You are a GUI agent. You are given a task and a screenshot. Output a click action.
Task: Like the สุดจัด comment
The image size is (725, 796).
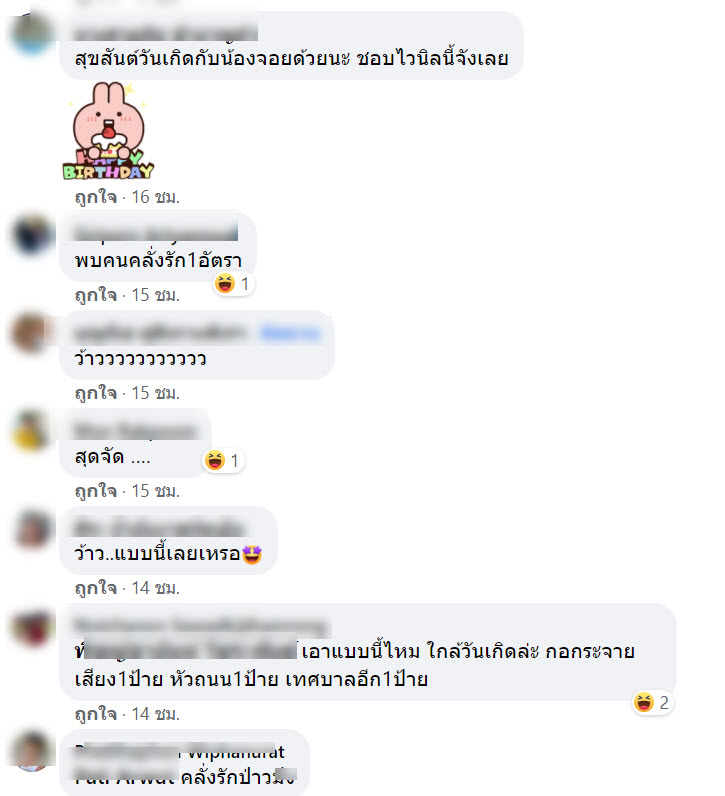pyautogui.click(x=96, y=491)
